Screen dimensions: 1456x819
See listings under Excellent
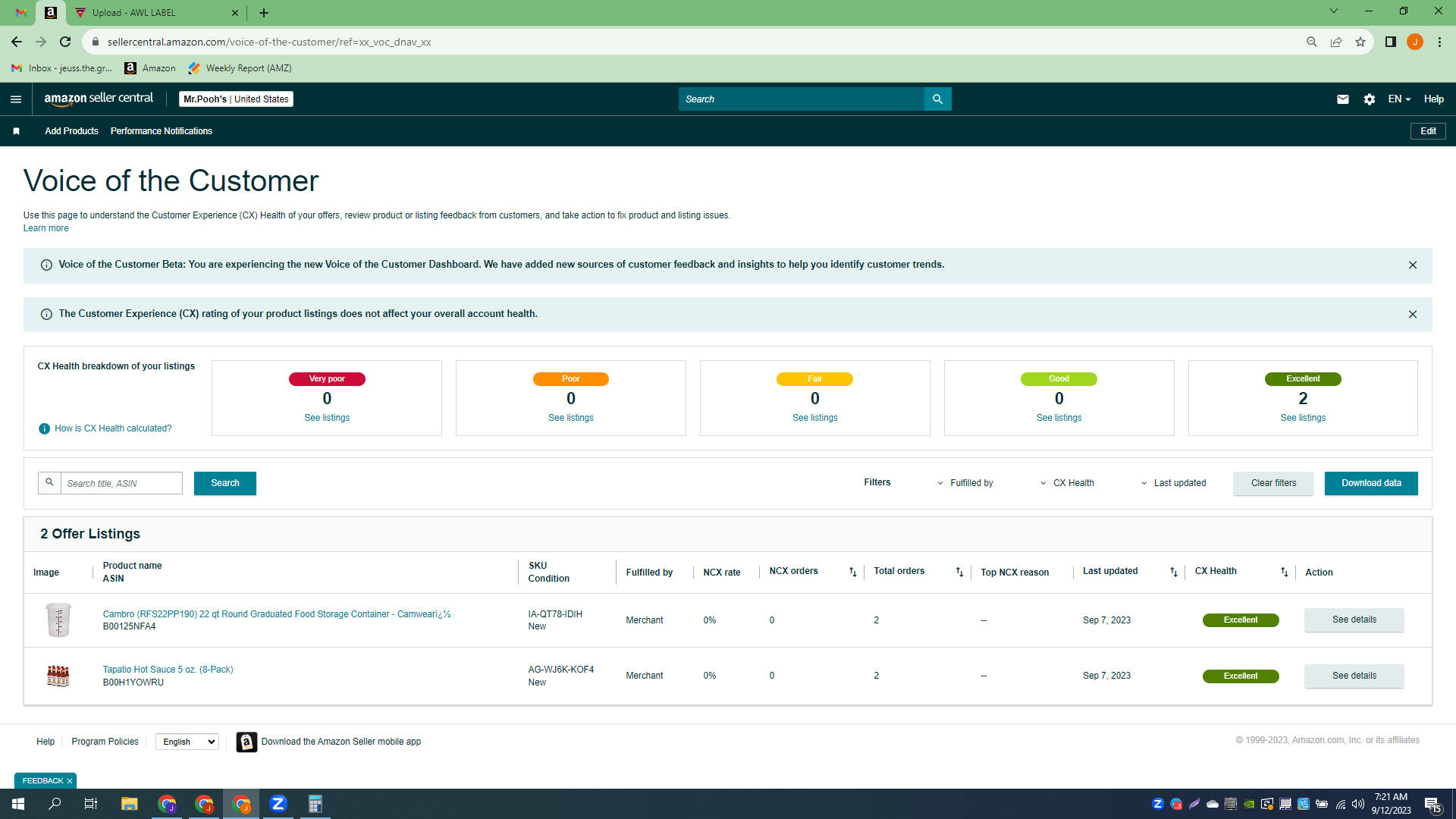[1303, 419]
